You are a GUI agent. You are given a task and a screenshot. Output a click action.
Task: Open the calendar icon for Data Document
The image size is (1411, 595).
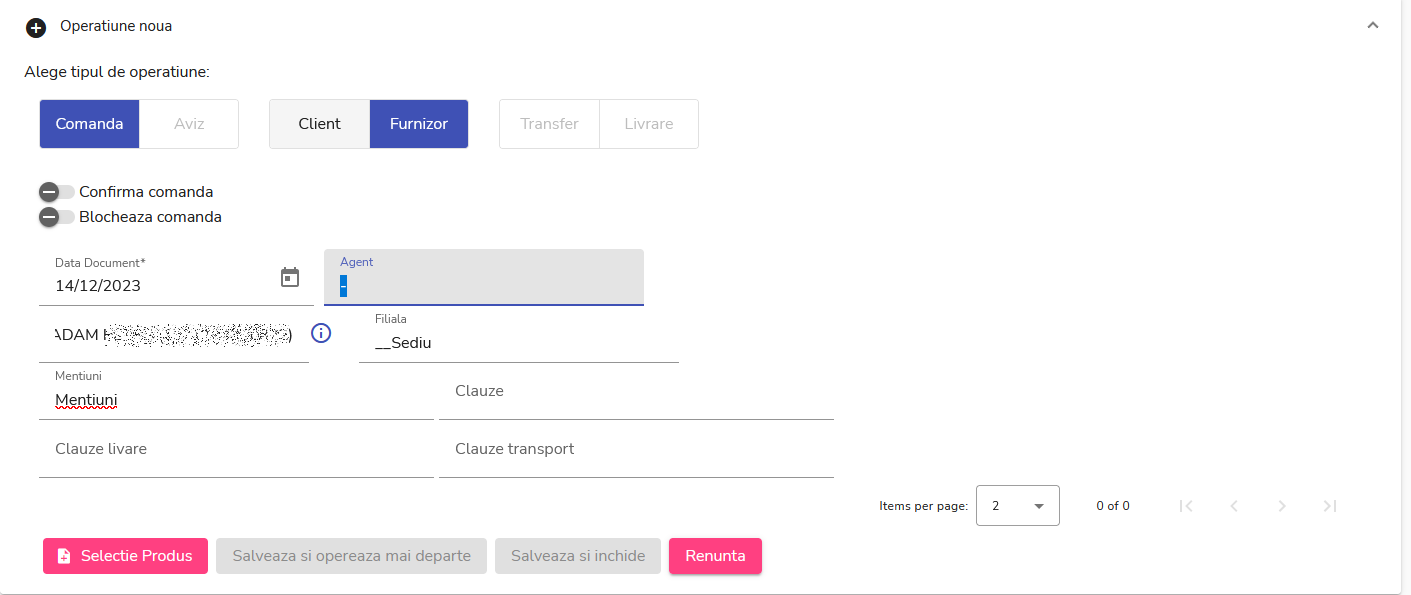[289, 277]
